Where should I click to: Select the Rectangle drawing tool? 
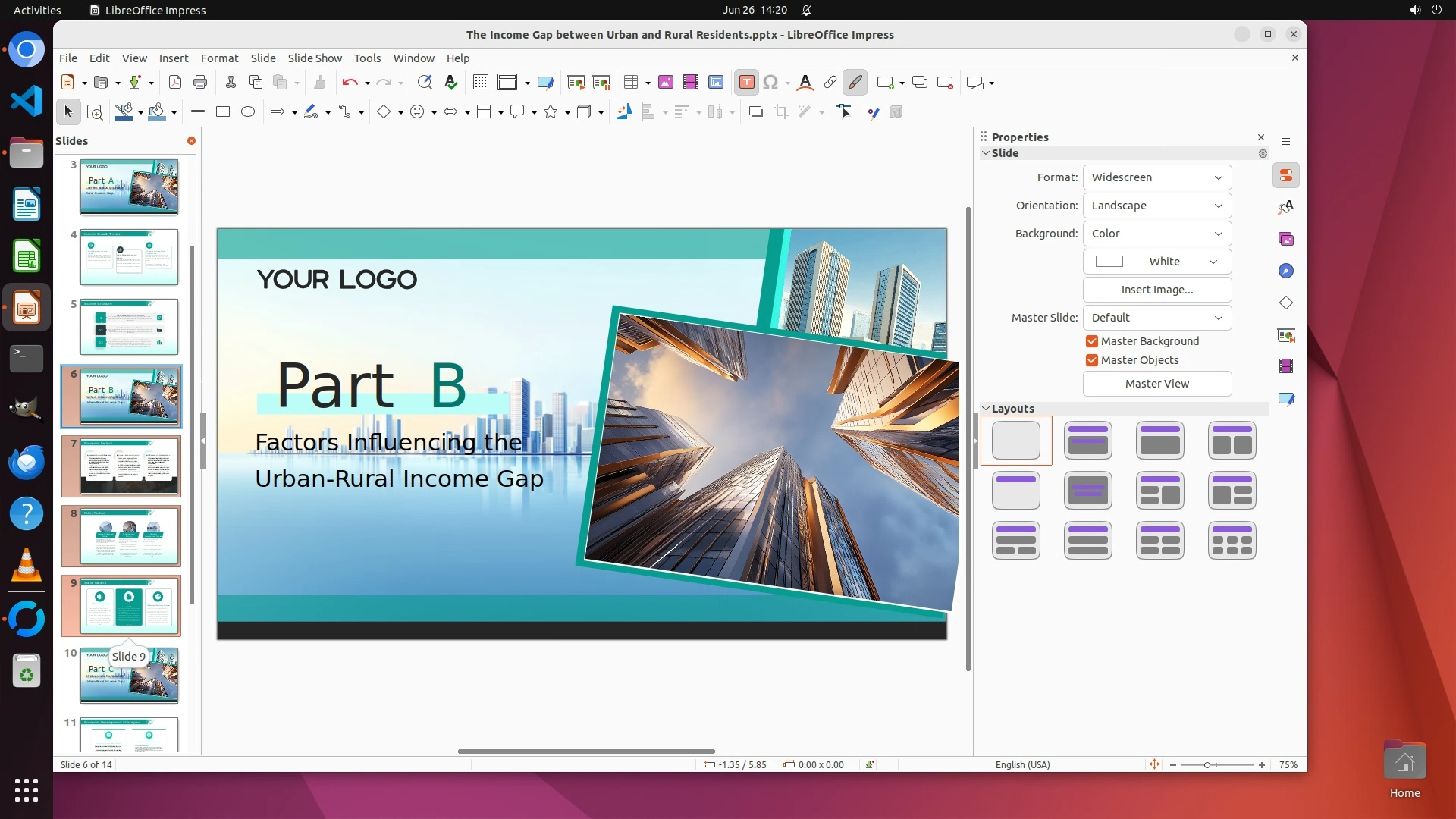coord(223,112)
